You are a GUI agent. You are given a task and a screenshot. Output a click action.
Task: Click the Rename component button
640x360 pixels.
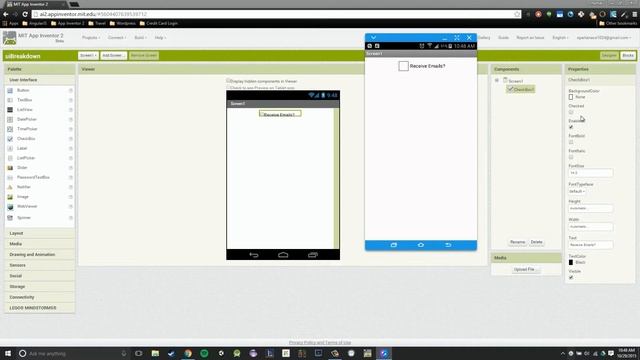[518, 242]
